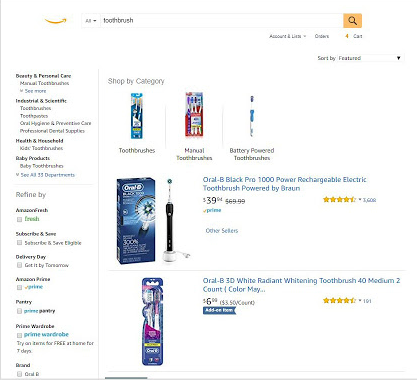Open the All departments search dropdown
This screenshot has height=380, width=417.
click(91, 21)
